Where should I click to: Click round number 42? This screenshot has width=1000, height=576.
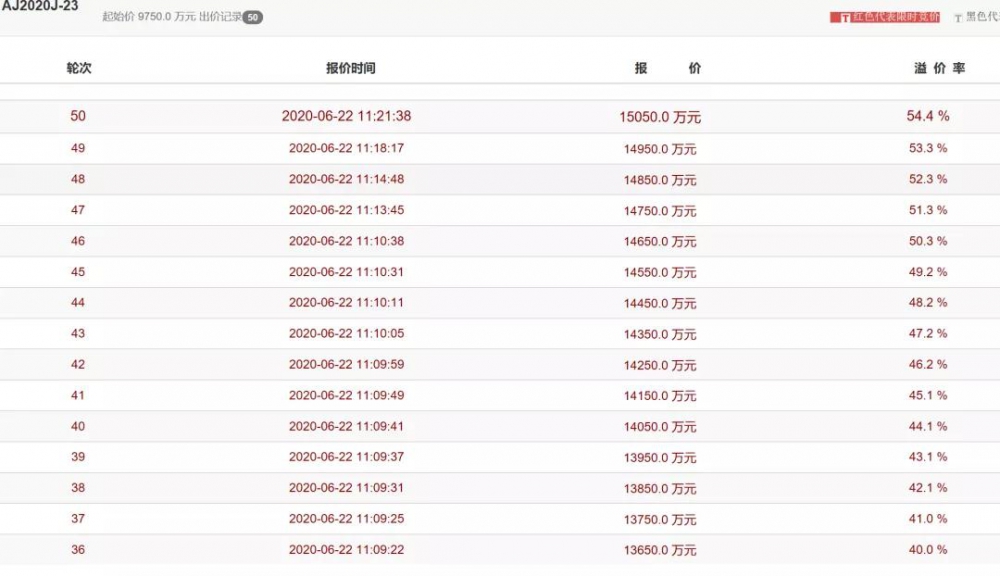point(78,364)
